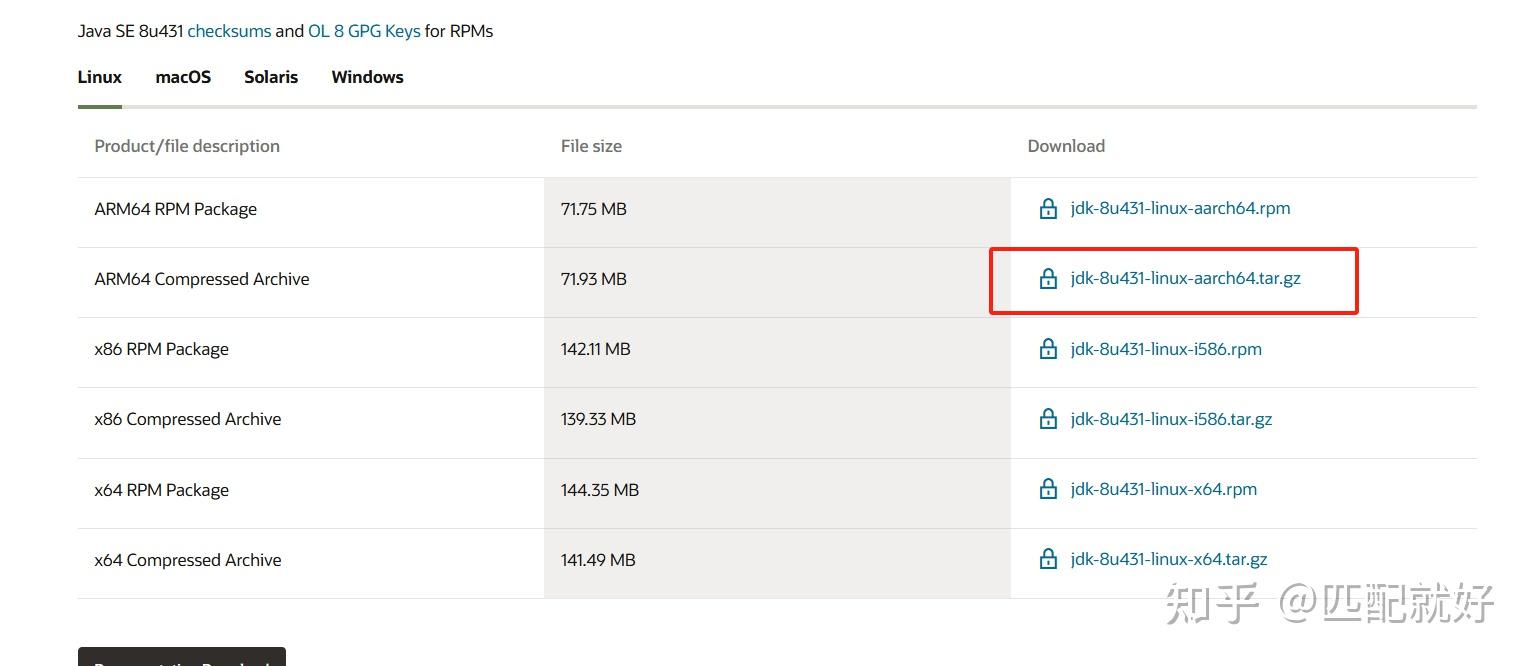Open the Solaris downloads tab

point(271,77)
